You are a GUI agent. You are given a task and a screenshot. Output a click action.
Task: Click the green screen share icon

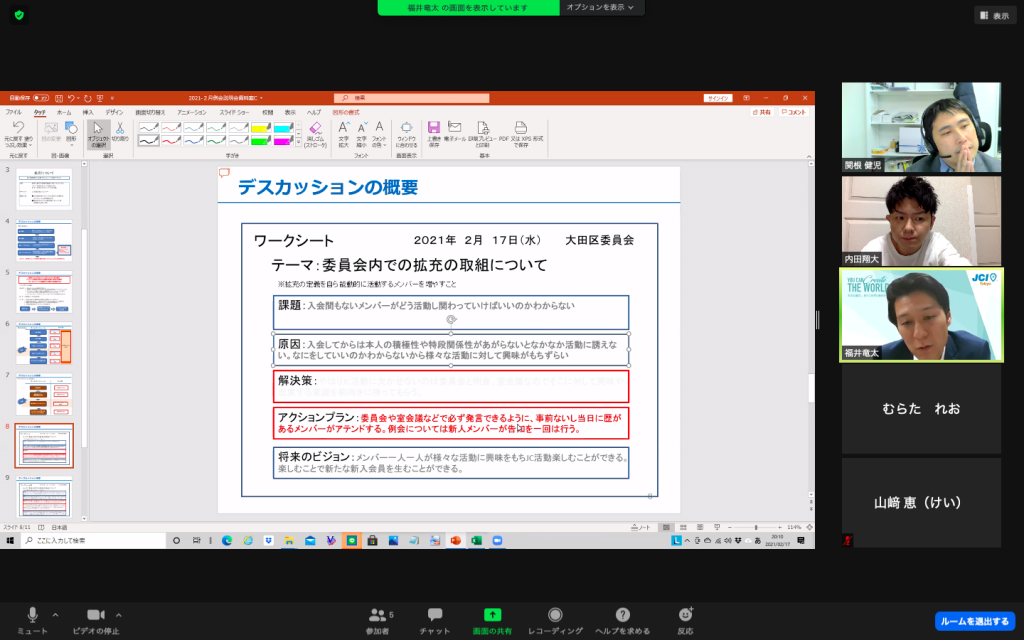pyautogui.click(x=492, y=615)
